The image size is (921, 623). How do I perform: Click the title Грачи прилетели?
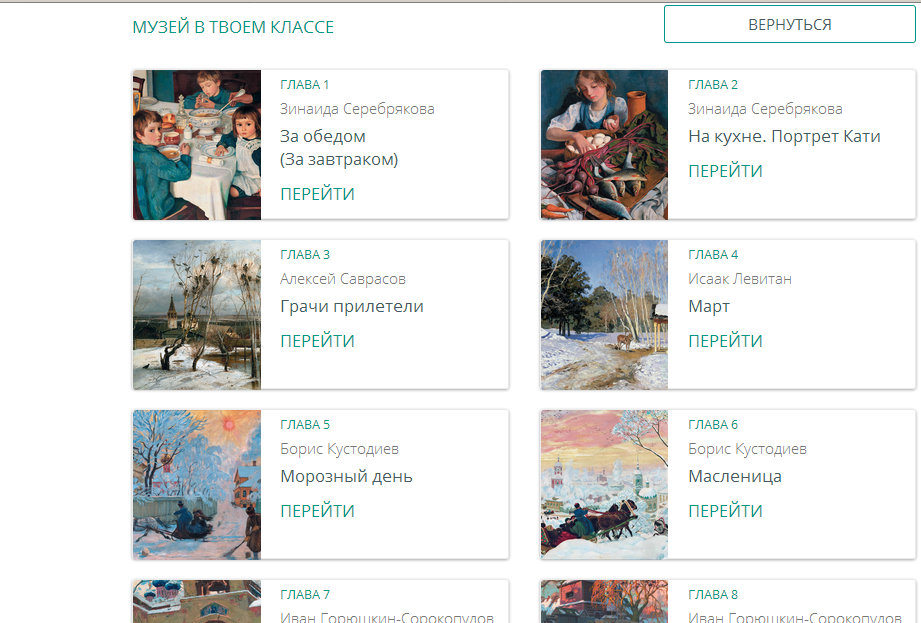pyautogui.click(x=352, y=306)
